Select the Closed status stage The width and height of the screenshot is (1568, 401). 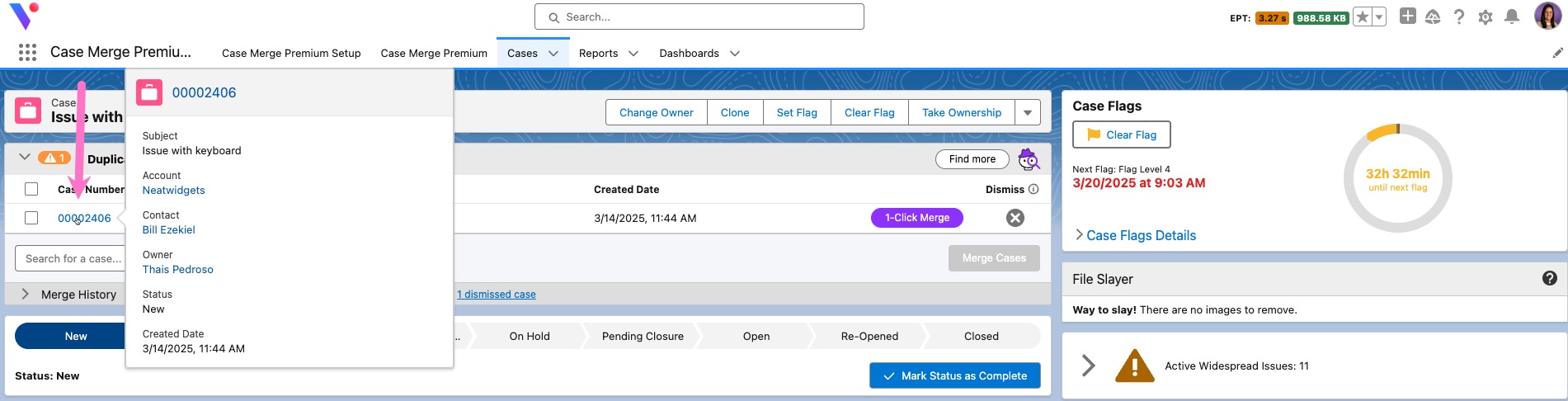pos(982,336)
